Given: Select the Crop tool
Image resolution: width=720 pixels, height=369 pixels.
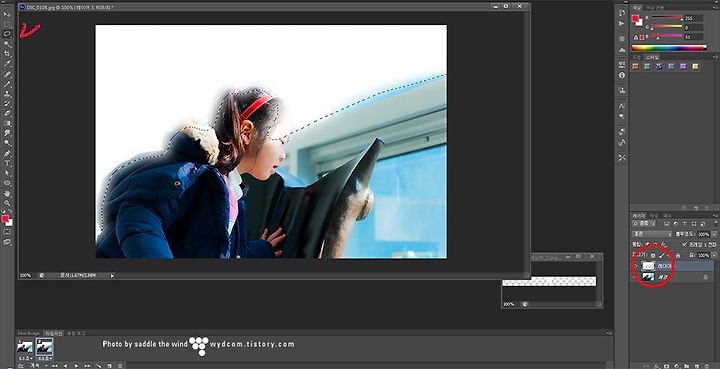Looking at the screenshot, I should coord(7,54).
